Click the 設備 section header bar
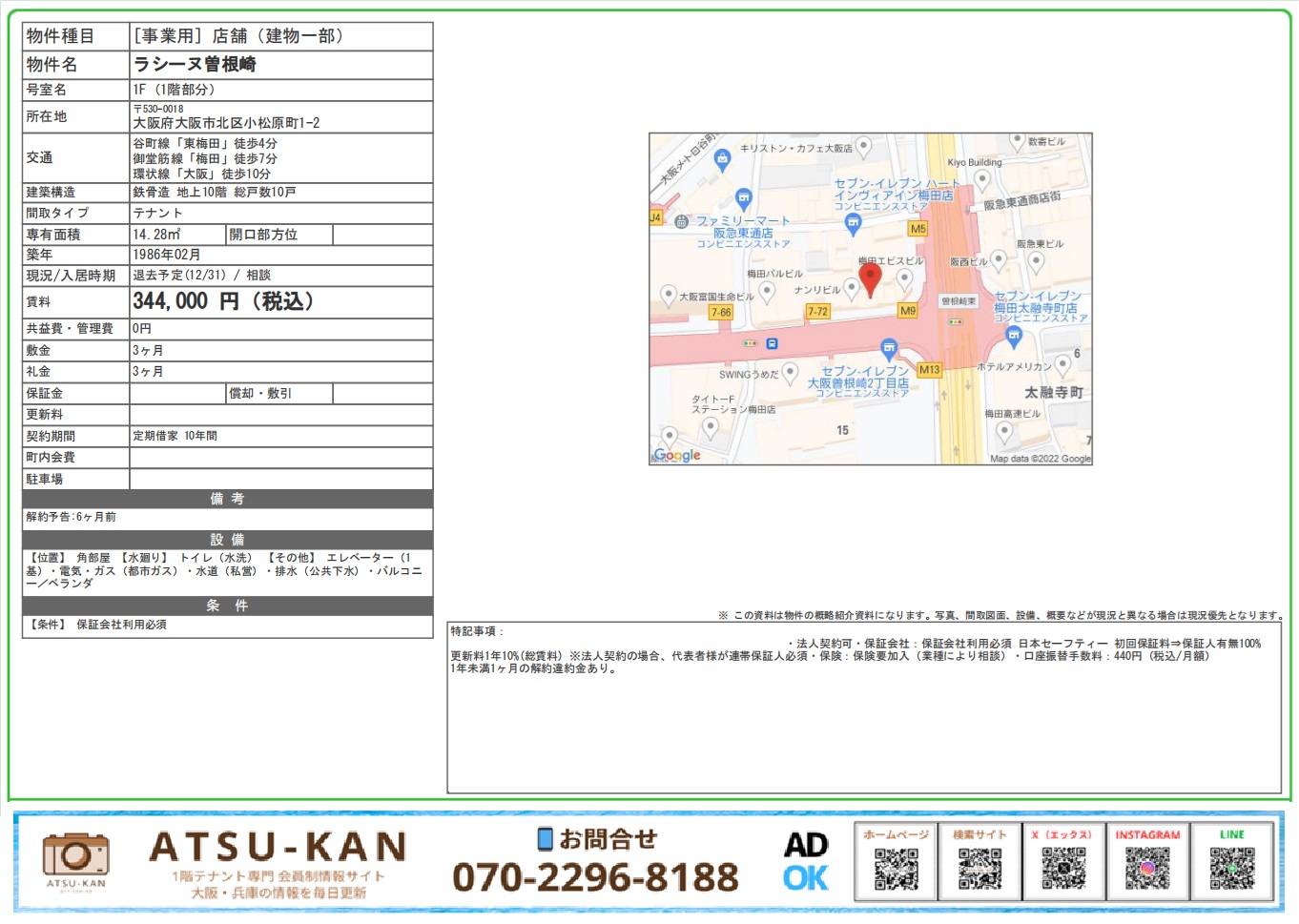 [x=227, y=540]
